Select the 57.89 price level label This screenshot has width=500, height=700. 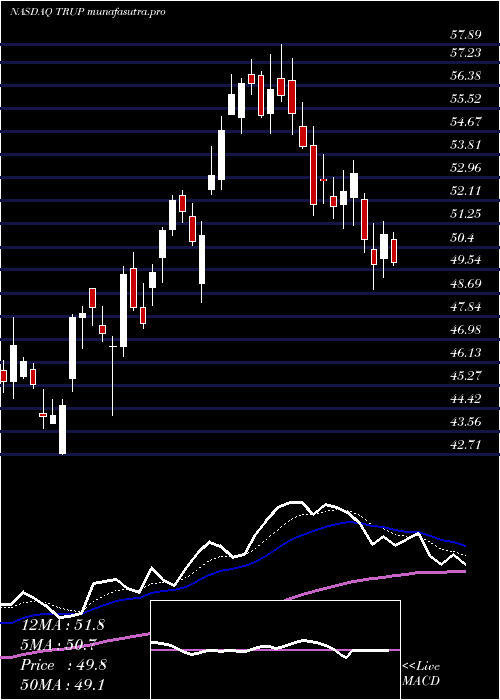(x=465, y=35)
